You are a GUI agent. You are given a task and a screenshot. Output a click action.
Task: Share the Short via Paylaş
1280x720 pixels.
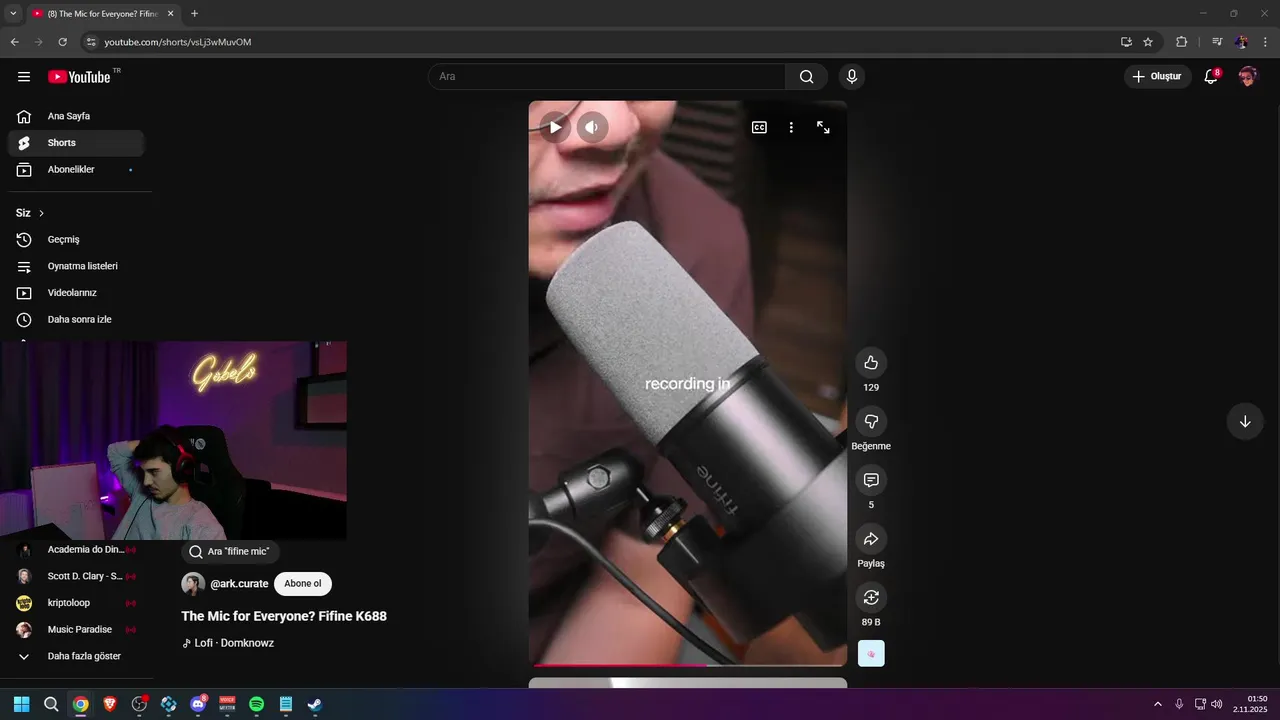871,539
